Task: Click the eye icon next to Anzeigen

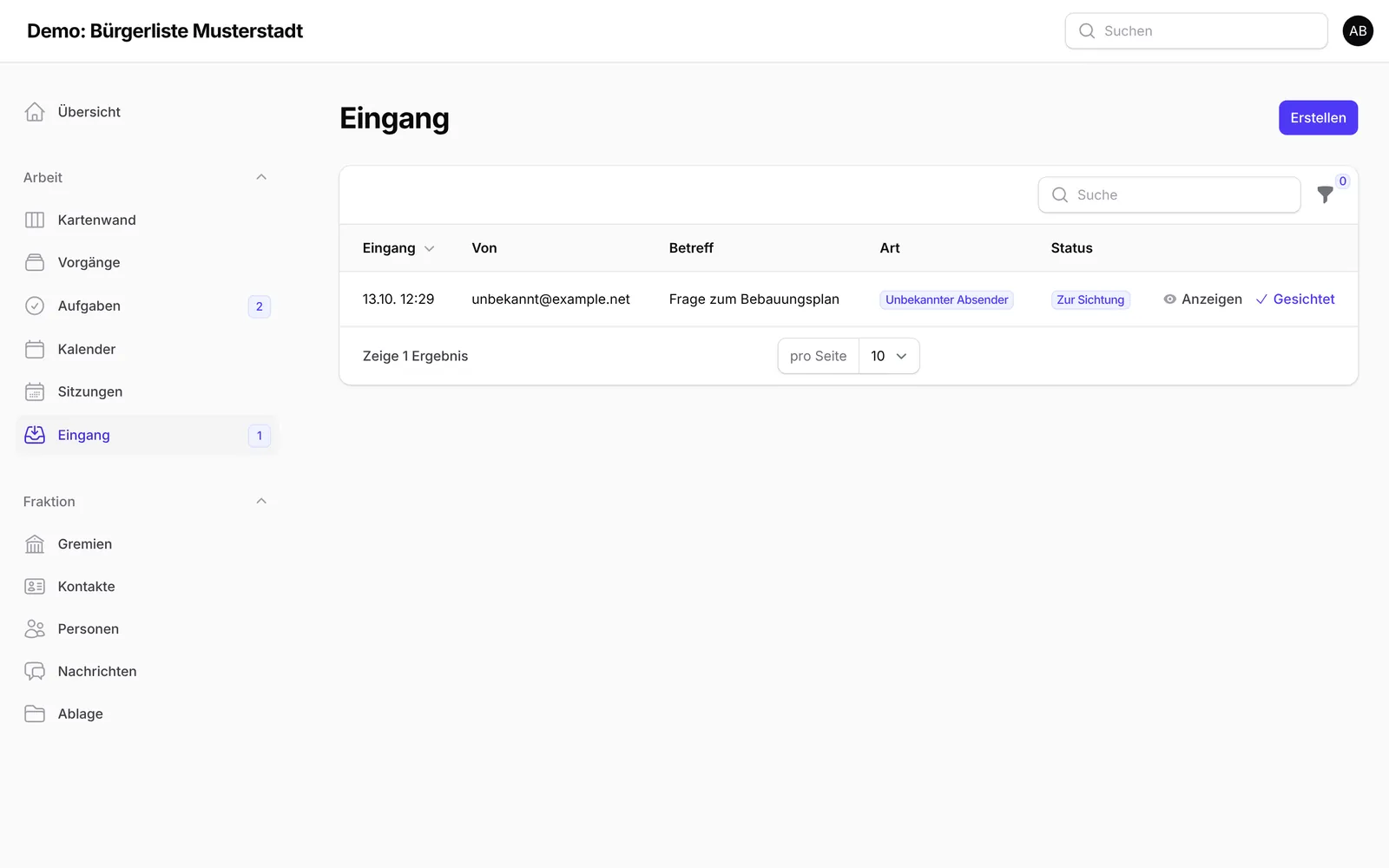Action: [x=1169, y=299]
